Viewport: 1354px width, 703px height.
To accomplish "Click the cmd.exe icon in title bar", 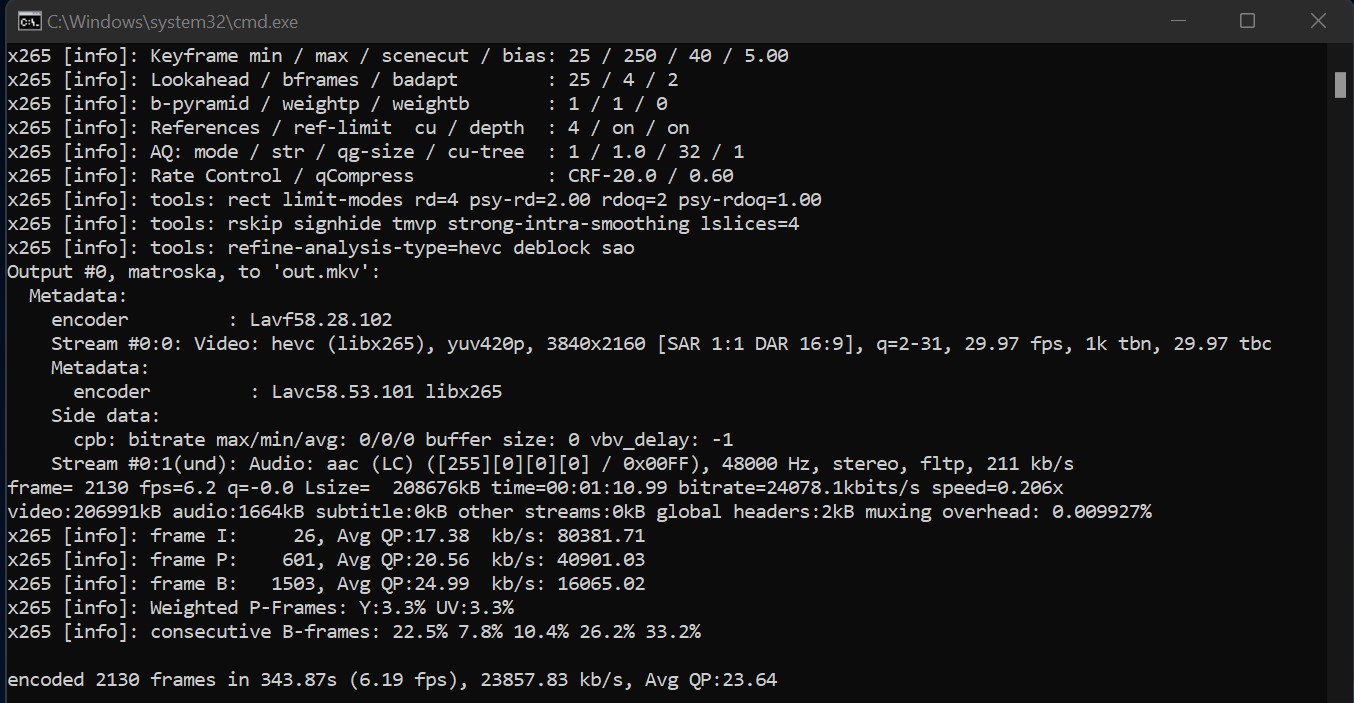I will tap(29, 21).
